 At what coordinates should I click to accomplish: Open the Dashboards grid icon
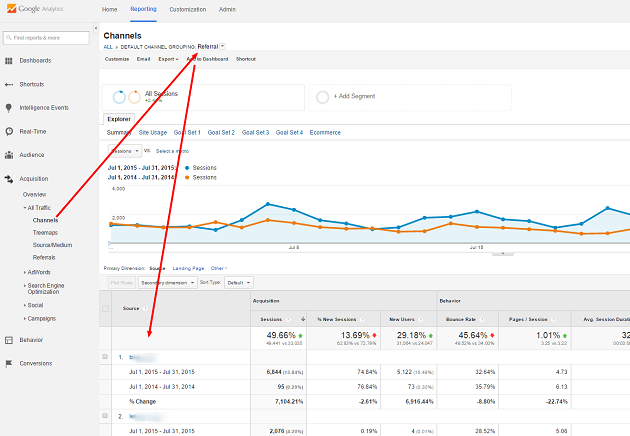[x=8, y=61]
